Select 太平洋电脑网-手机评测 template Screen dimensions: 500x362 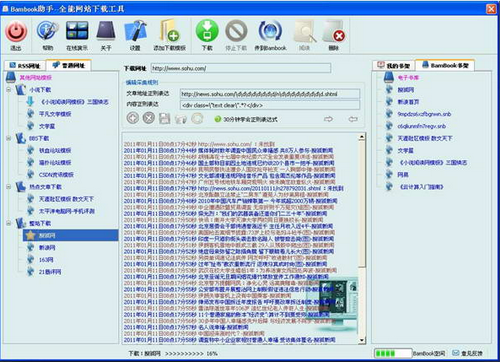67,211
